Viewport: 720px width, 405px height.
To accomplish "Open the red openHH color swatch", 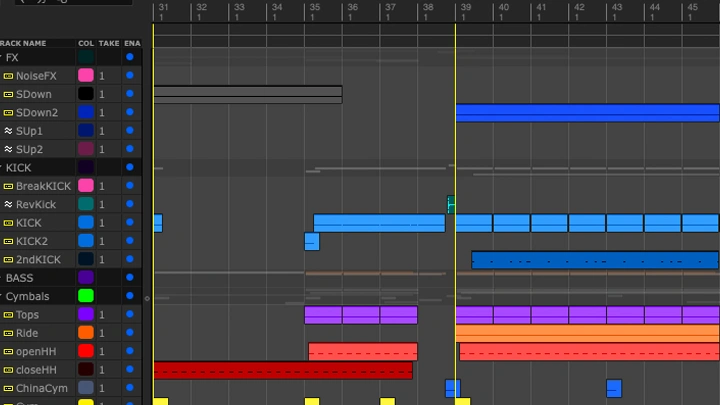I will (86, 351).
